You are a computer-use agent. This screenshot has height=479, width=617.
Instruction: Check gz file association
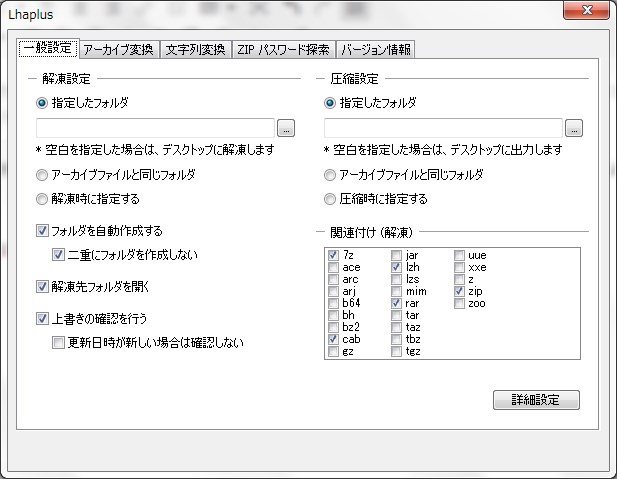click(x=333, y=351)
